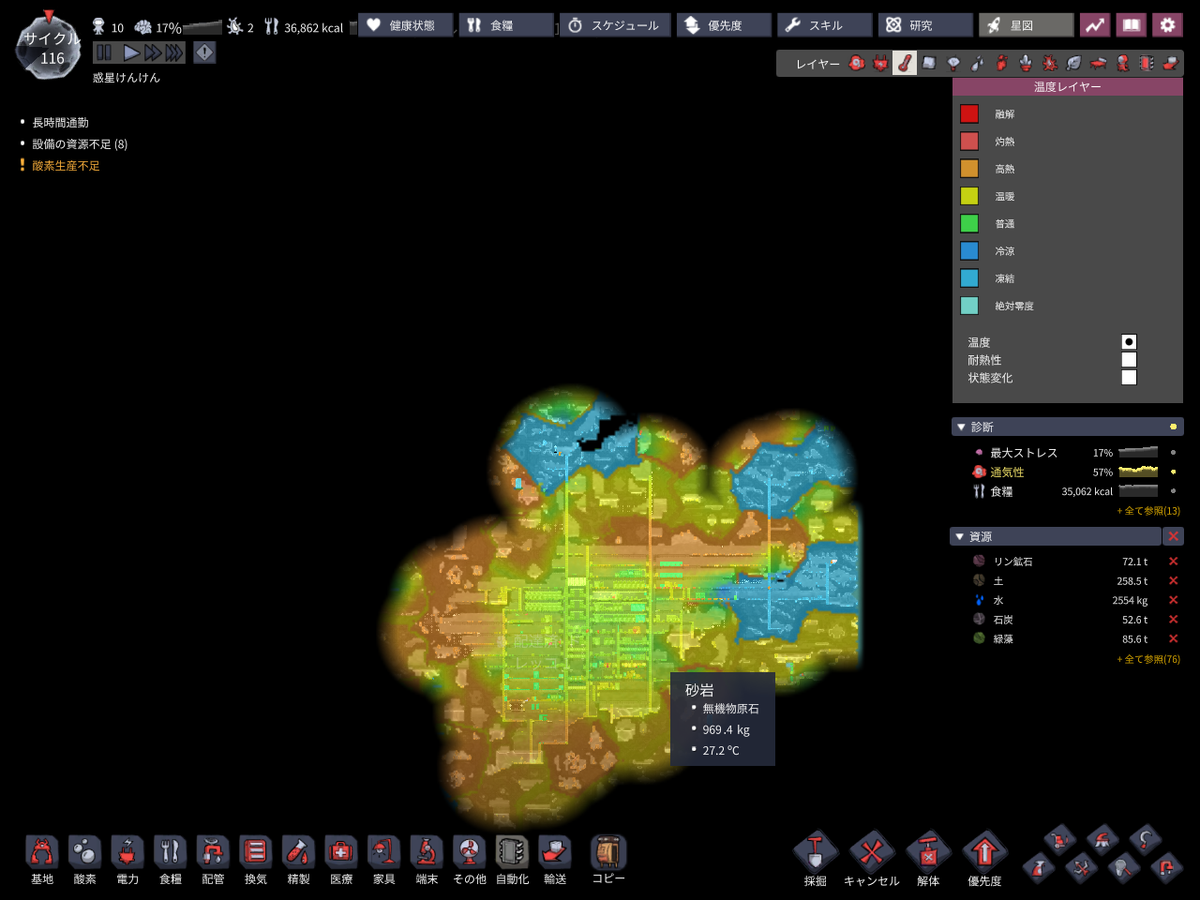The height and width of the screenshot is (900, 1200).
Task: Show all 13 diagnostics via 全て参照
Action: pos(1148,511)
